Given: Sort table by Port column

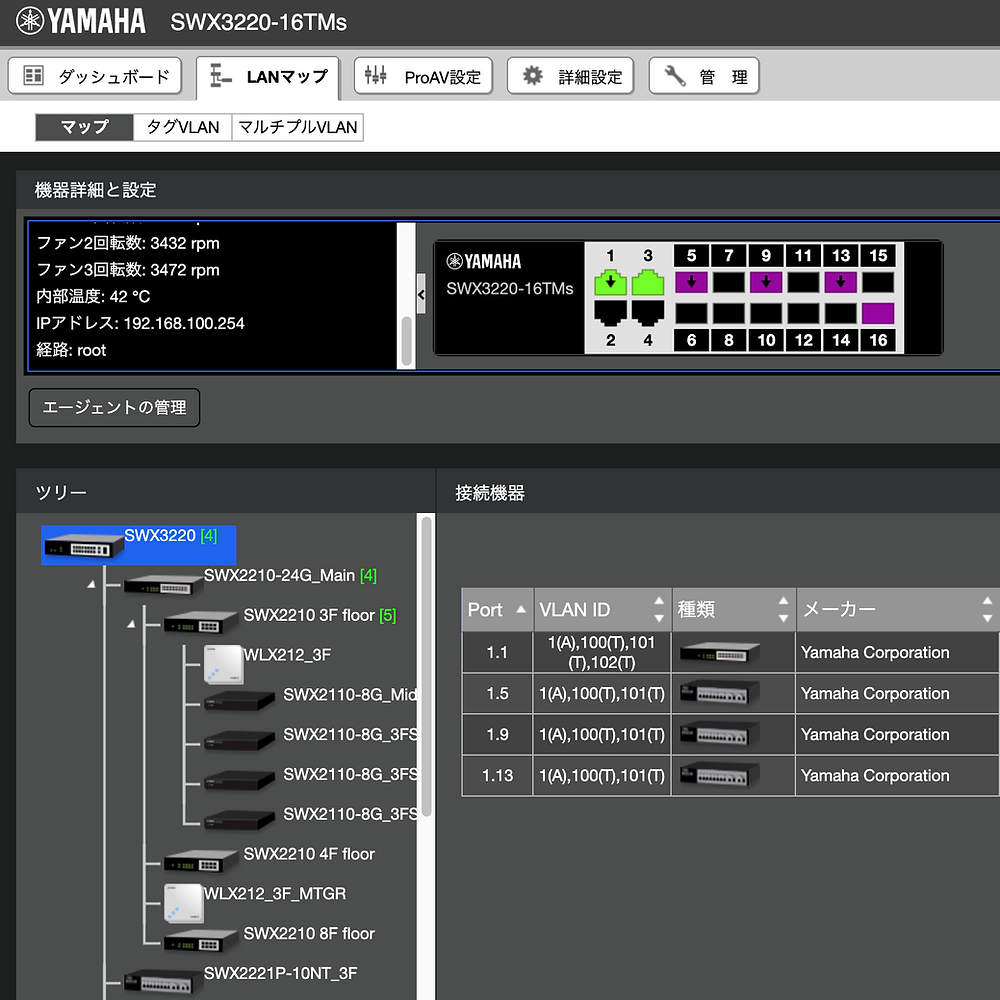Looking at the screenshot, I should coord(497,610).
